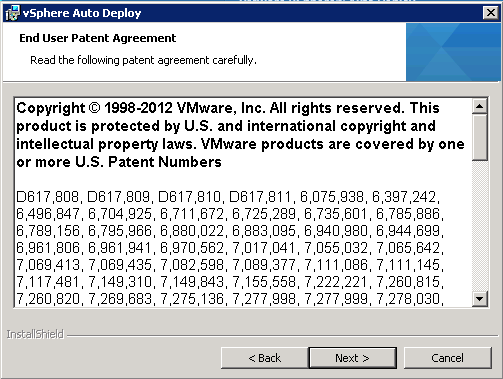
Task: Click patent number 6,075,938 in the list
Action: tap(332, 197)
